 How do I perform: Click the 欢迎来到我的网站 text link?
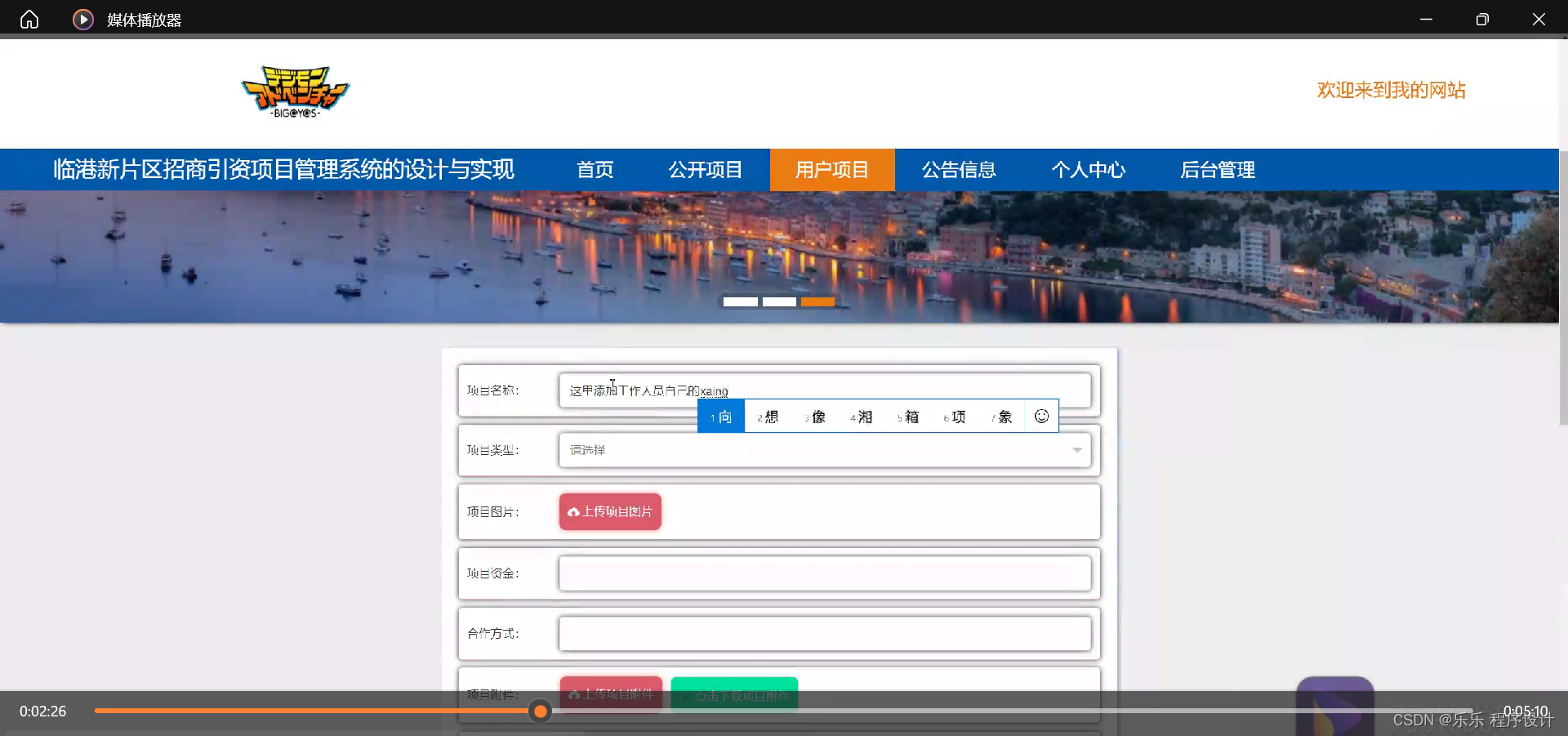(1390, 90)
